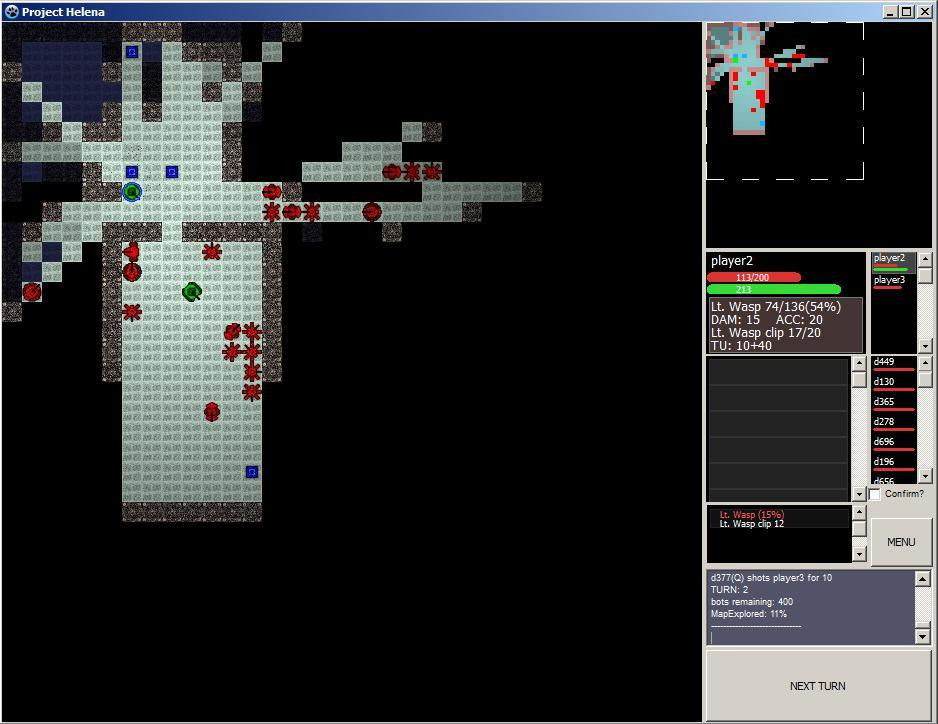Screen dimensions: 938x724
Task: Click the empty action list's down scroll arrow
Action: (x=859, y=495)
